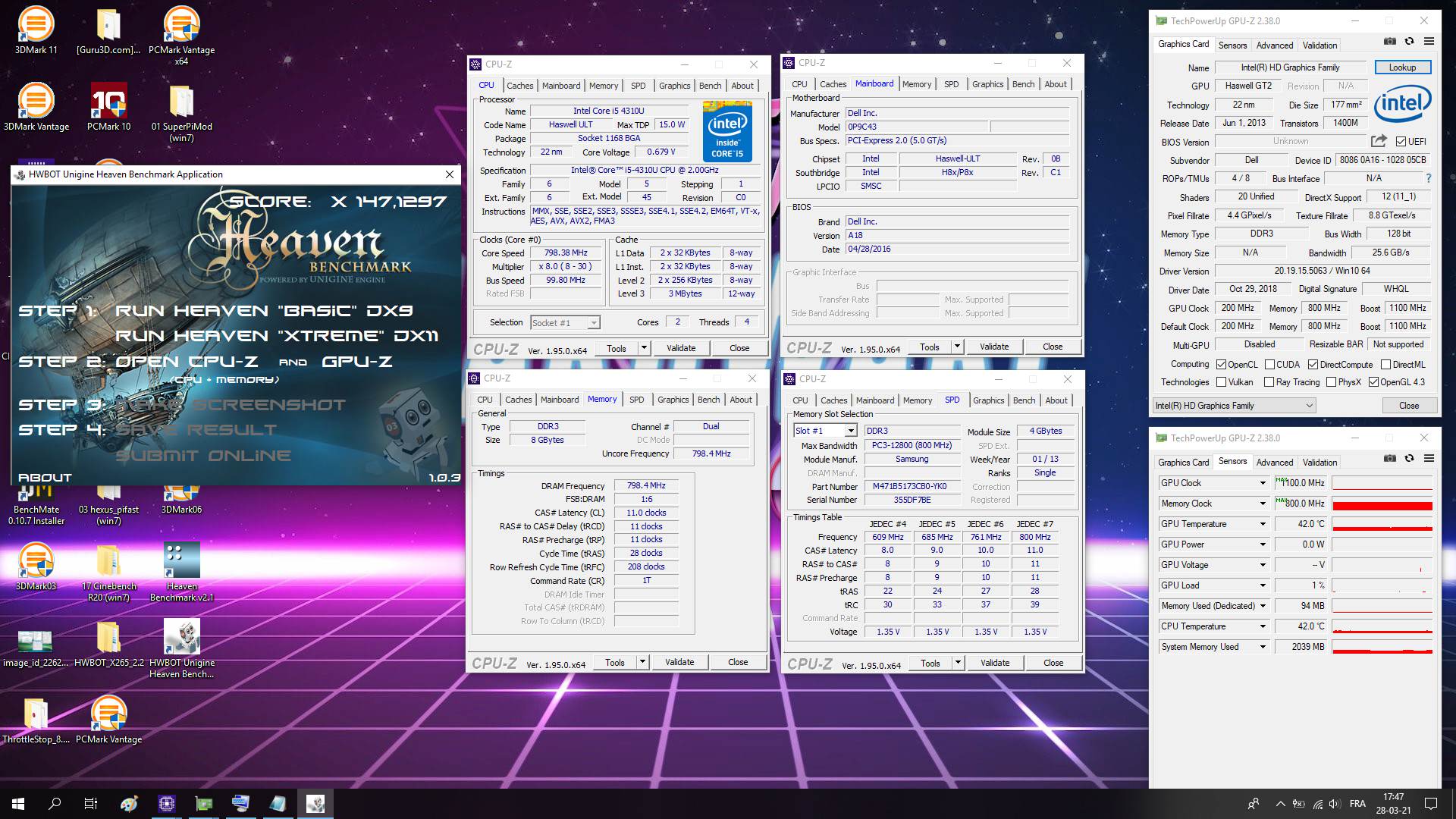Image resolution: width=1456 pixels, height=819 pixels.
Task: Open the Socket #1 selection dropdown
Action: coord(565,323)
